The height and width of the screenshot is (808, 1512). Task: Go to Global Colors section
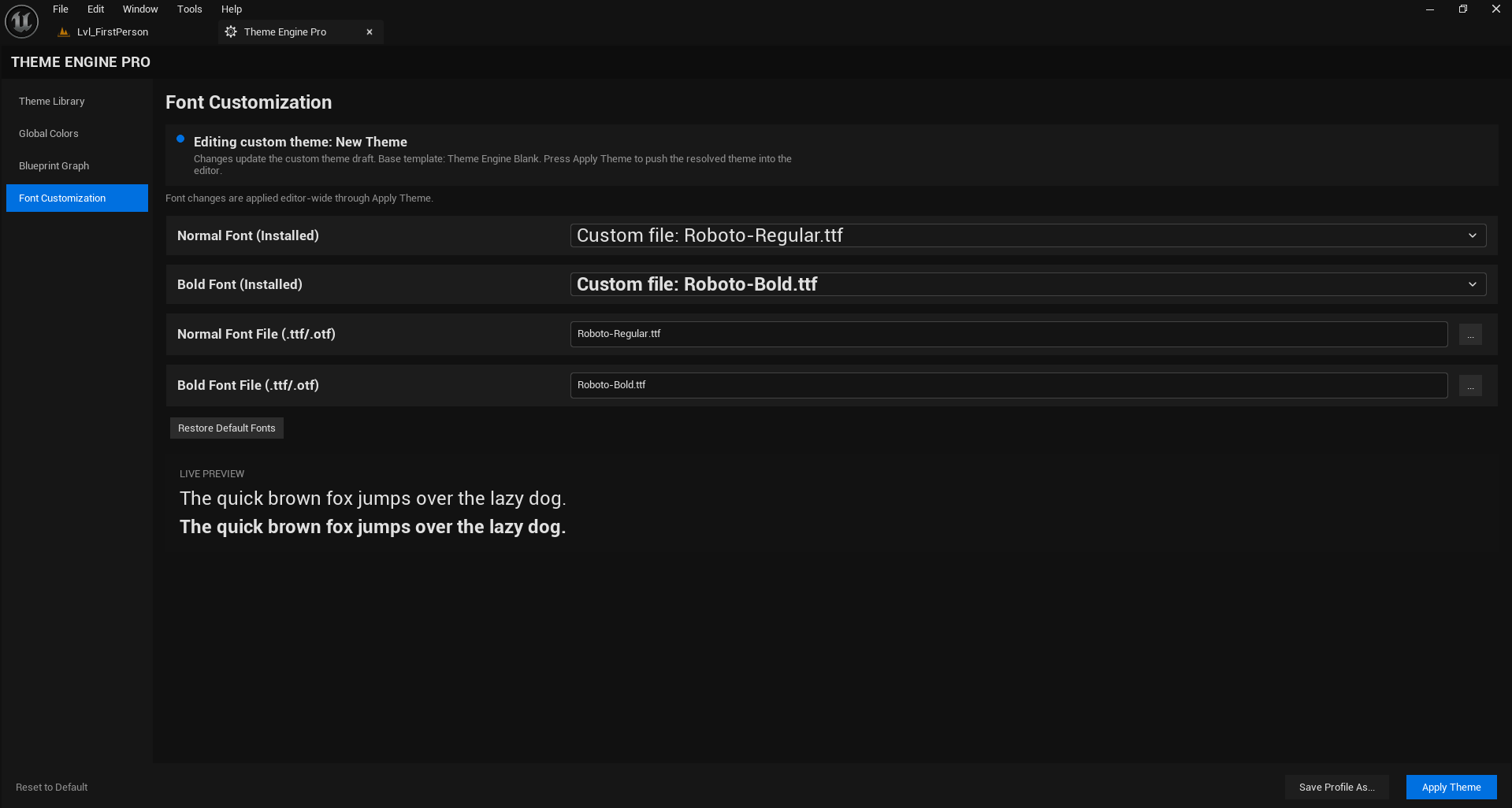tap(77, 134)
